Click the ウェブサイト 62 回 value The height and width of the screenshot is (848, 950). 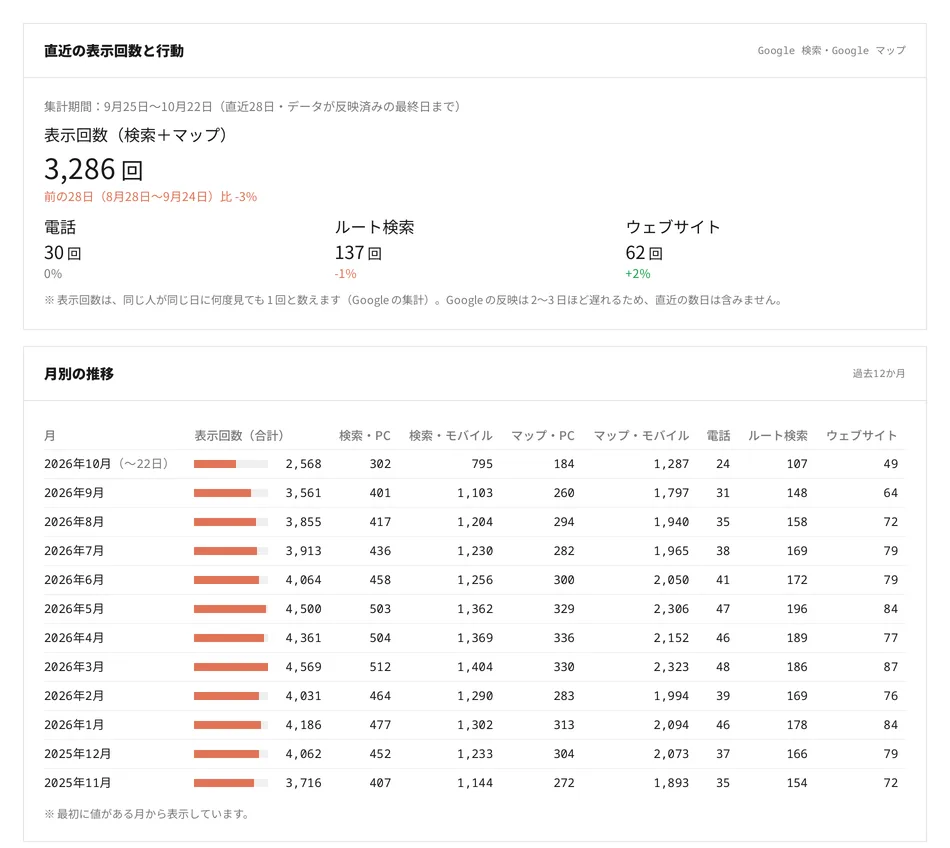click(644, 253)
